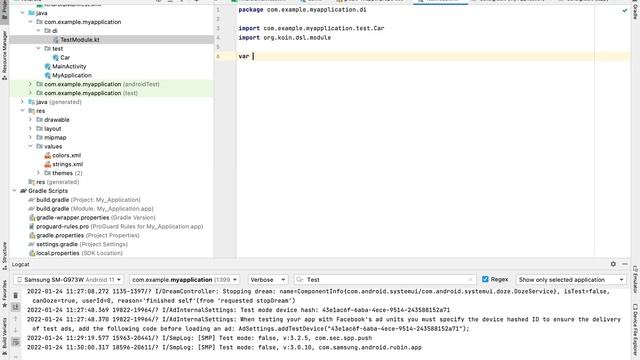Clear the Logcat search field text

[x=471, y=280]
